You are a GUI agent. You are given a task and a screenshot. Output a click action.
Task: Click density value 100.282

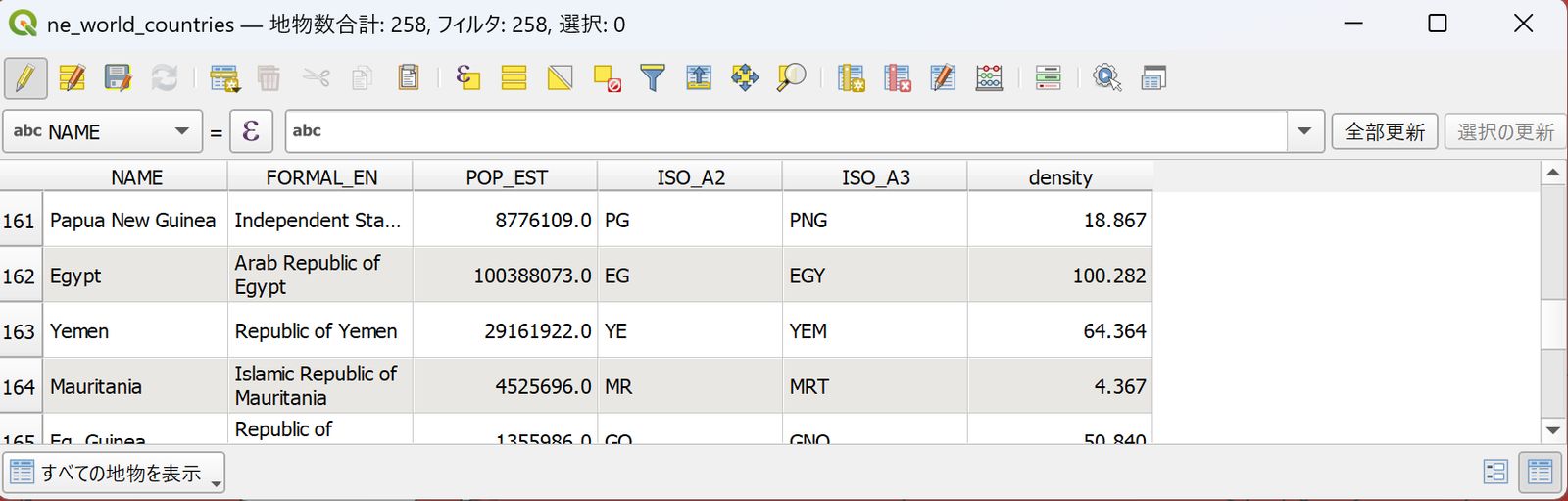point(1059,276)
